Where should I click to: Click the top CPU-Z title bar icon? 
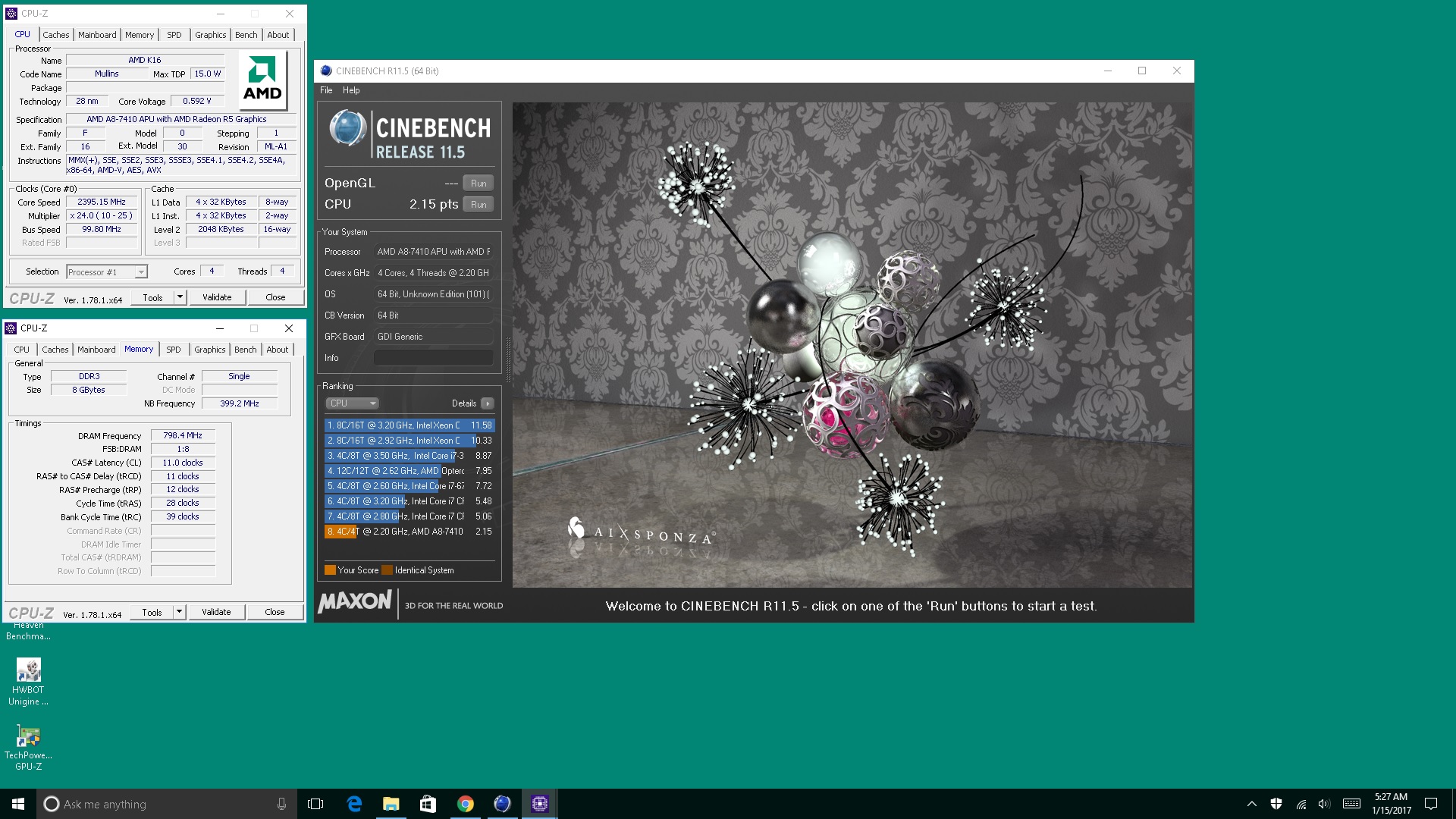click(x=11, y=13)
